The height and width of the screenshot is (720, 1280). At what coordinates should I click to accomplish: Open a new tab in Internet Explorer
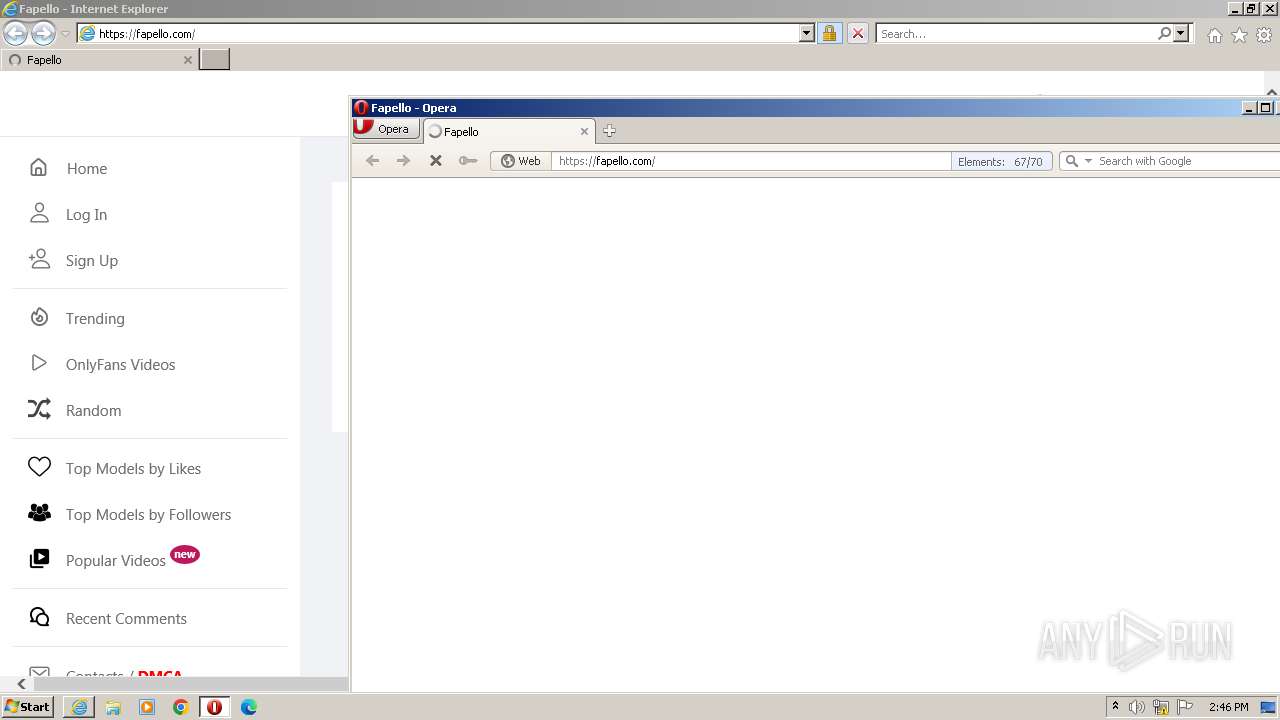[x=214, y=60]
